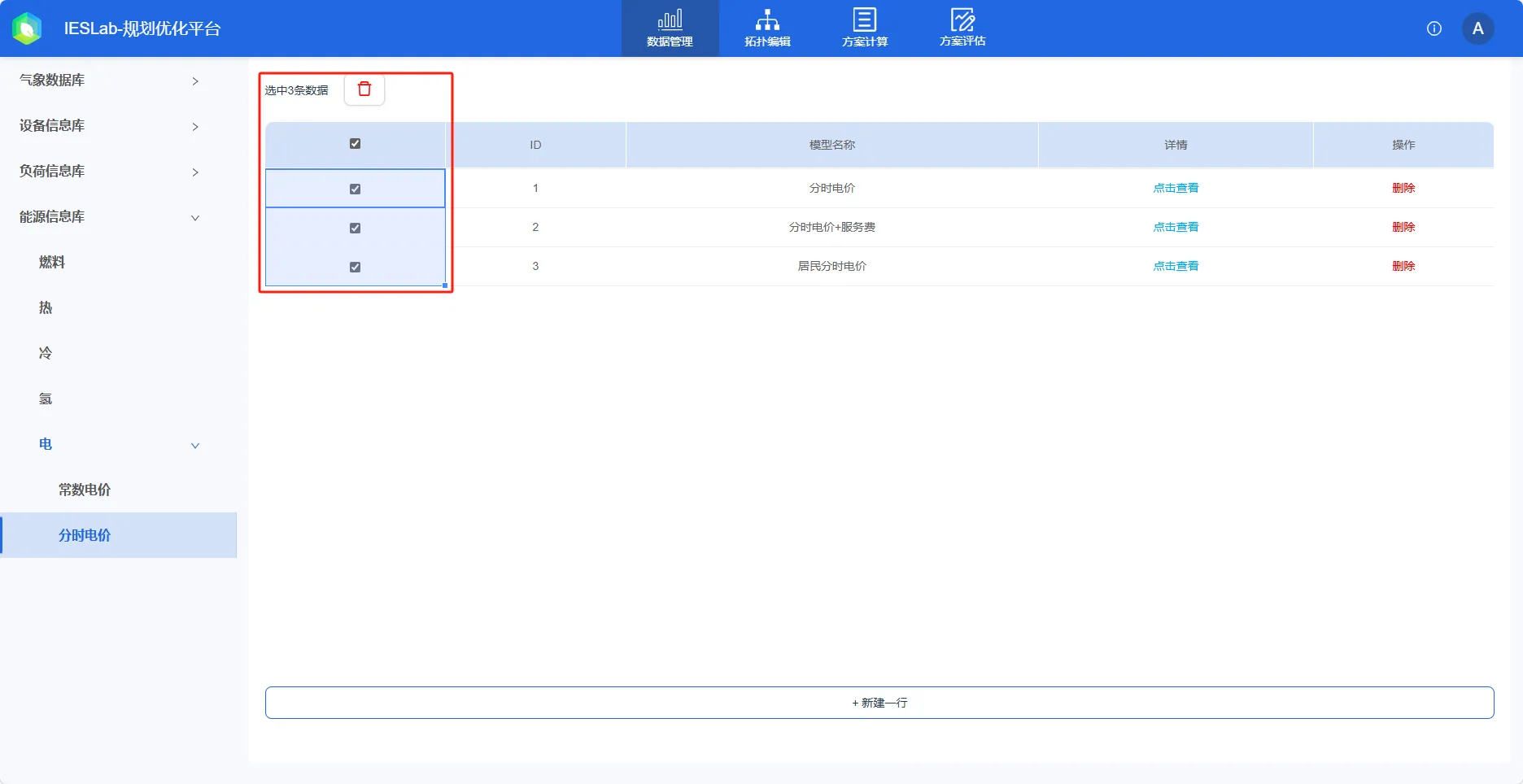Open the user avatar A
Screen dimensions: 1523x784
(1478, 28)
